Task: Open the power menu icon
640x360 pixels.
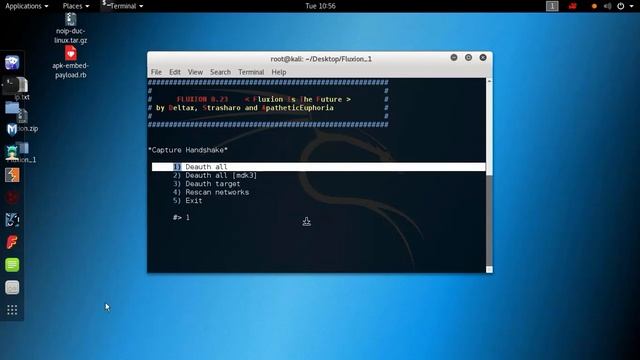Action: coord(620,6)
